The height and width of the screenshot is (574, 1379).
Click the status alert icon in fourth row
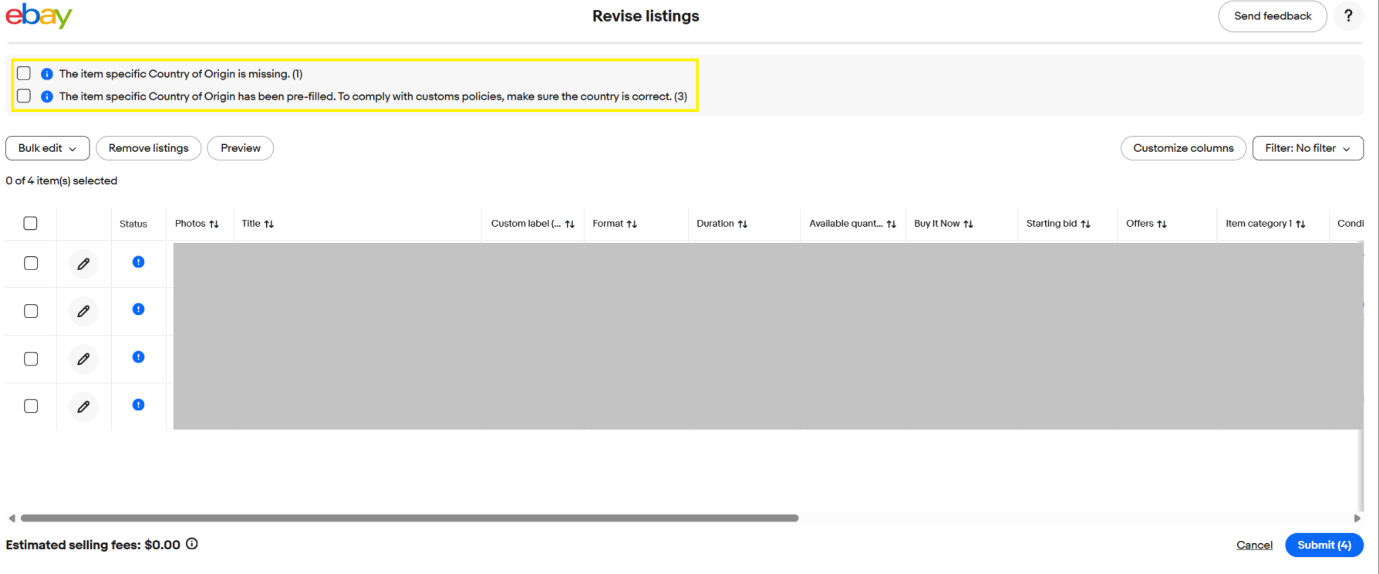(138, 405)
